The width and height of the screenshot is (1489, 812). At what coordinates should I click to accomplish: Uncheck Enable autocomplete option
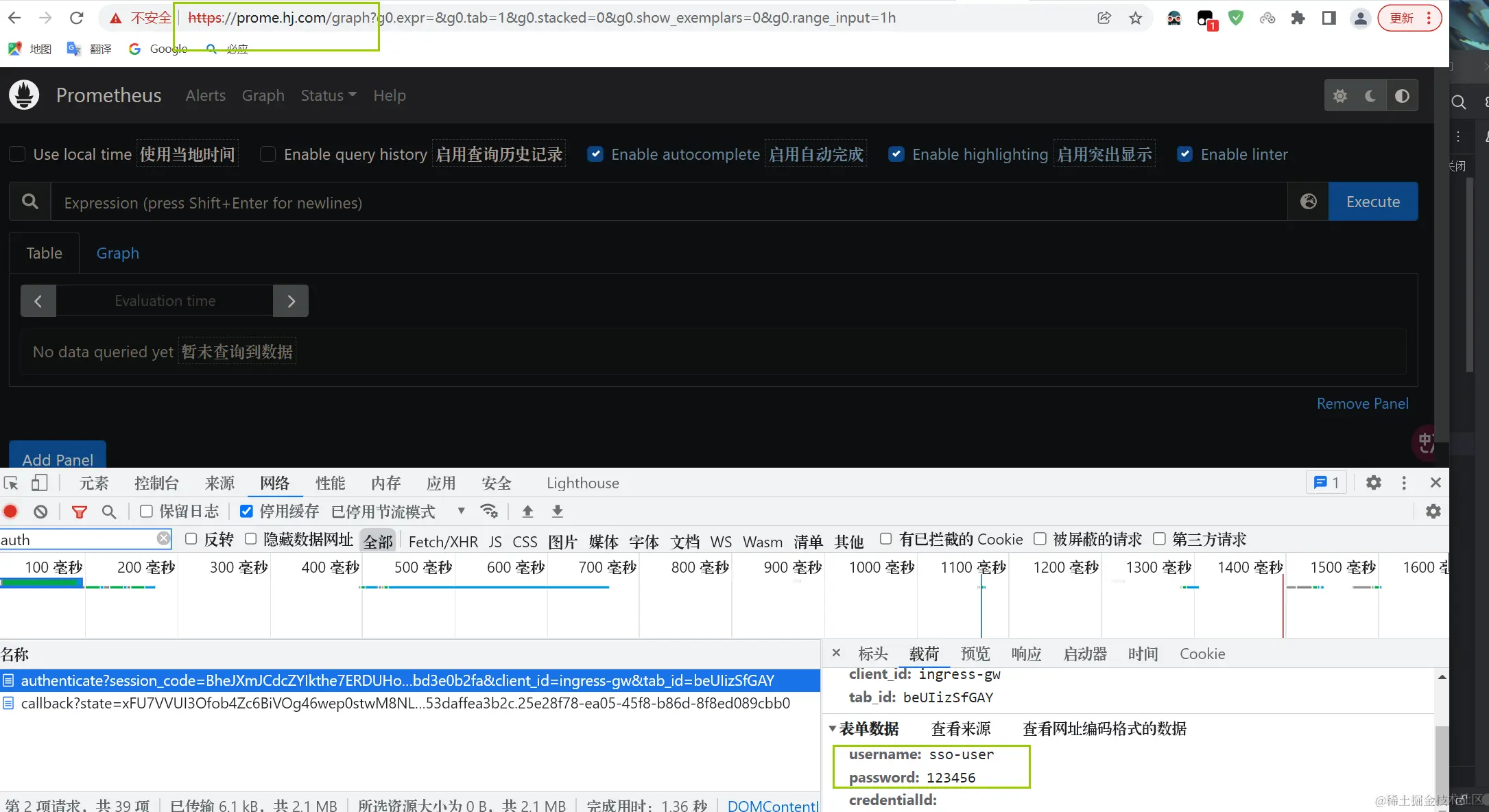(x=595, y=154)
